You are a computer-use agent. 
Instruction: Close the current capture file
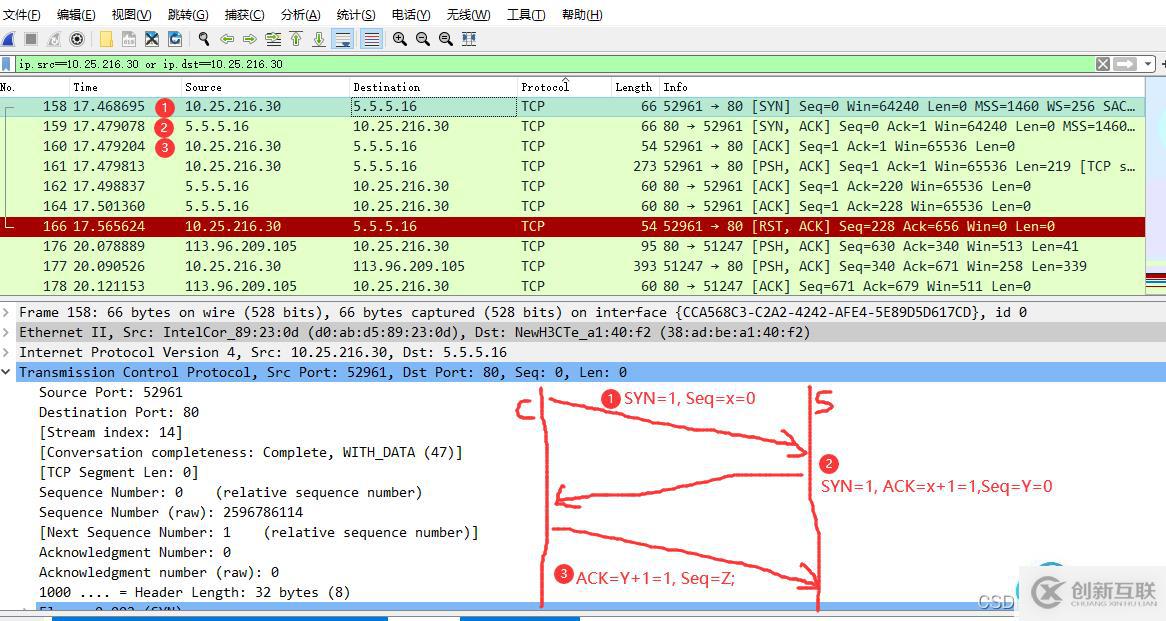coord(152,39)
